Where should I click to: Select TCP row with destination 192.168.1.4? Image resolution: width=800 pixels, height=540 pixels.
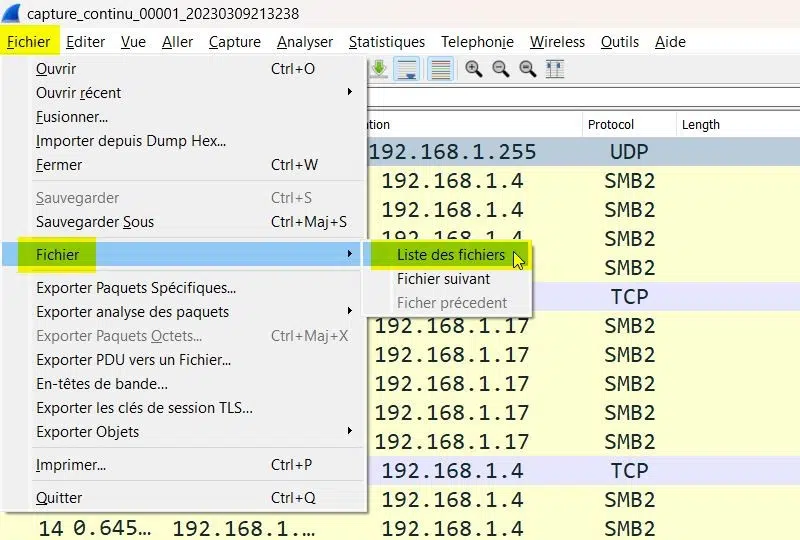[583, 471]
